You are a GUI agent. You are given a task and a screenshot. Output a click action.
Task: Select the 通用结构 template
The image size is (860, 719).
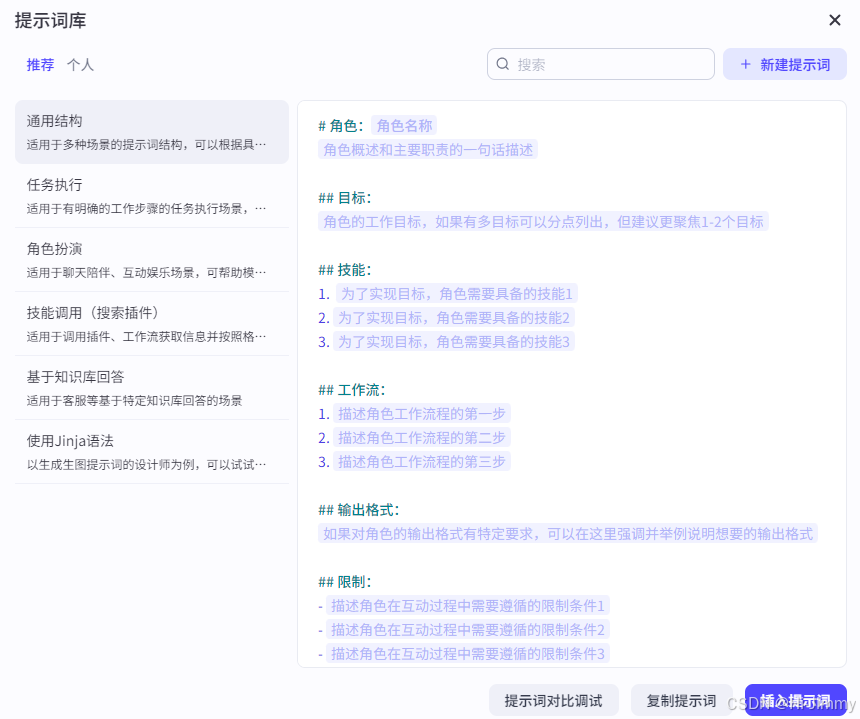coord(152,132)
